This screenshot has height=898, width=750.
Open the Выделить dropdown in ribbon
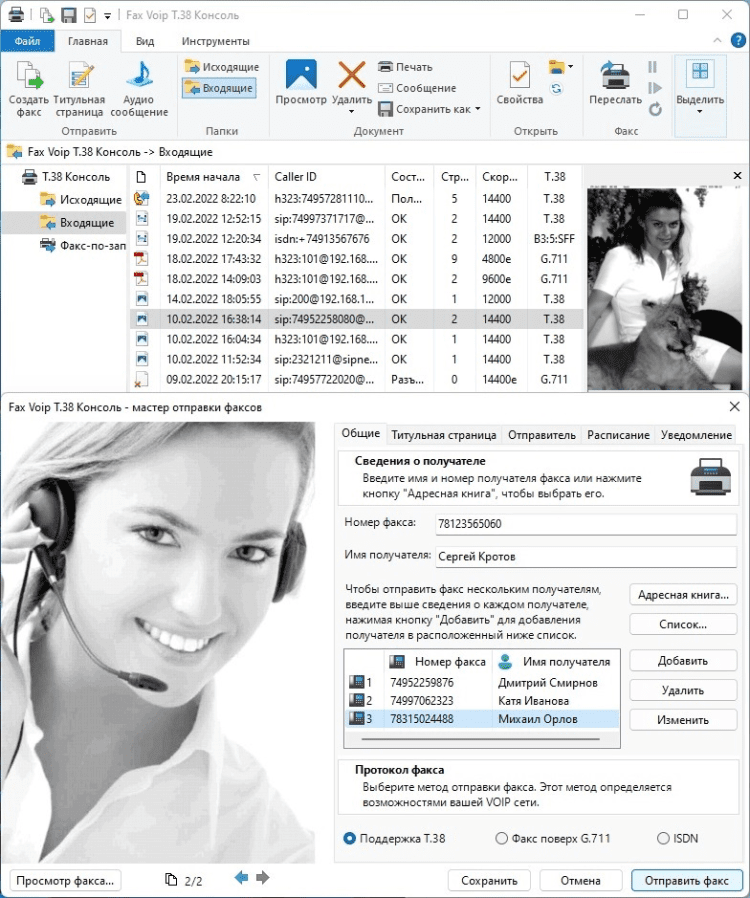700,111
